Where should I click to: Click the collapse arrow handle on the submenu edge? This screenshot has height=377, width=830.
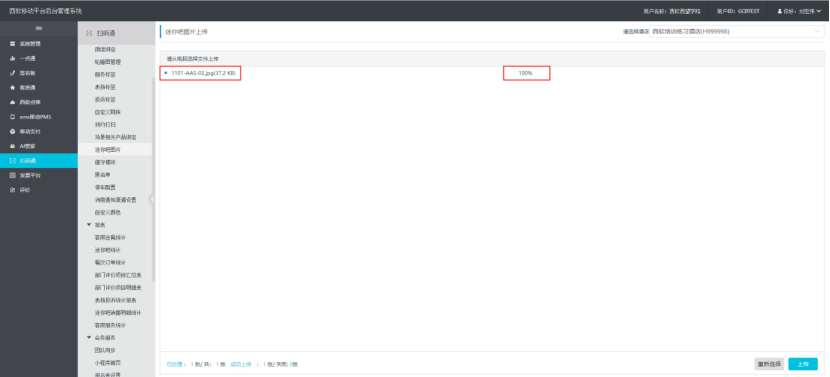pyautogui.click(x=152, y=200)
